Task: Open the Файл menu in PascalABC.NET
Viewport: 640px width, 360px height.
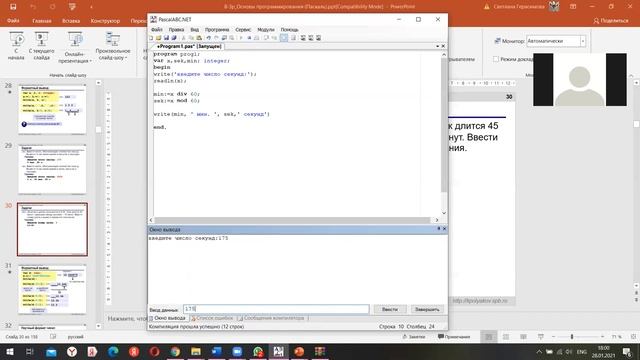Action: (x=157, y=30)
